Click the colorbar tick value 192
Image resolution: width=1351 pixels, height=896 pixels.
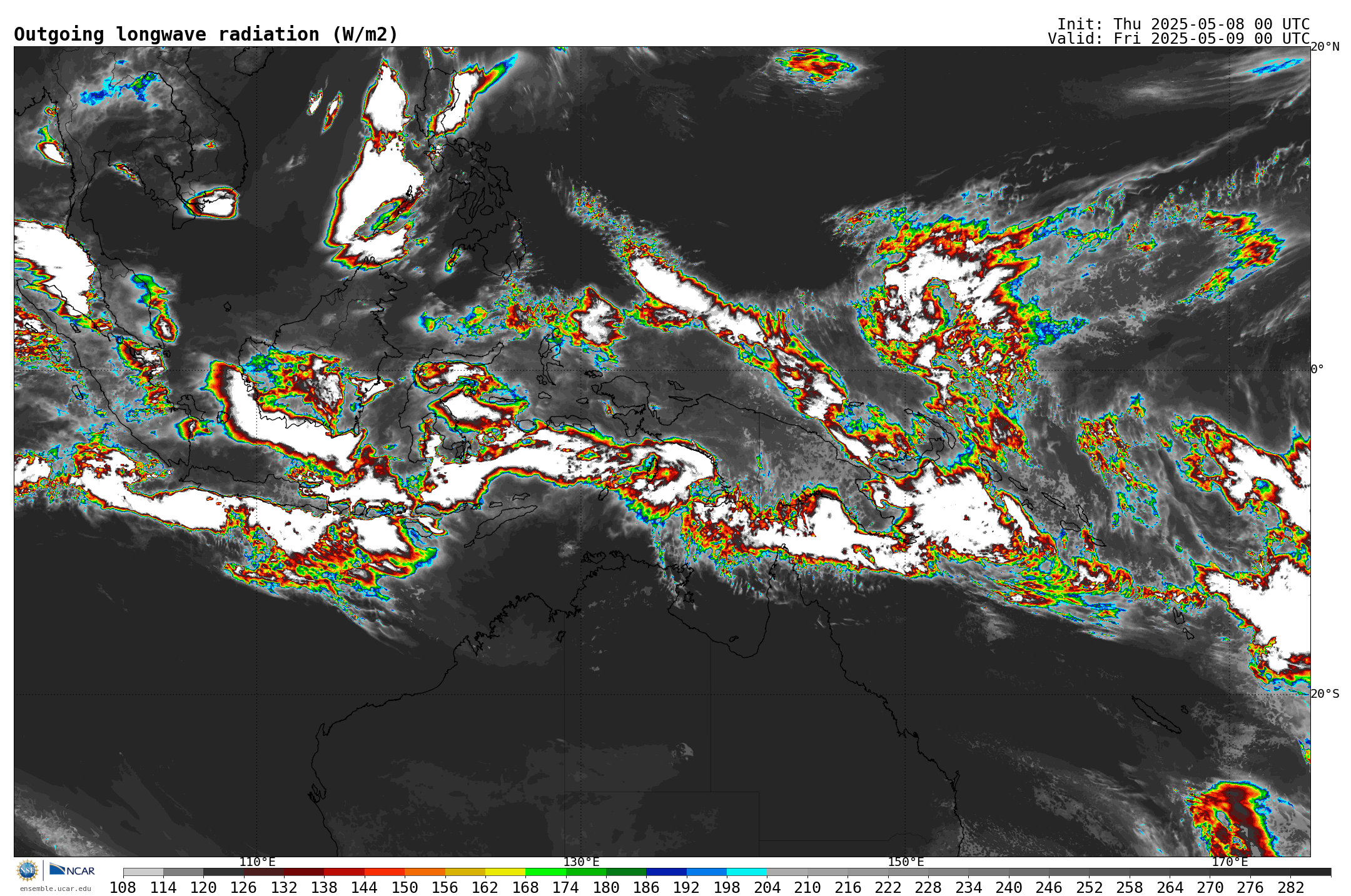[x=687, y=887]
